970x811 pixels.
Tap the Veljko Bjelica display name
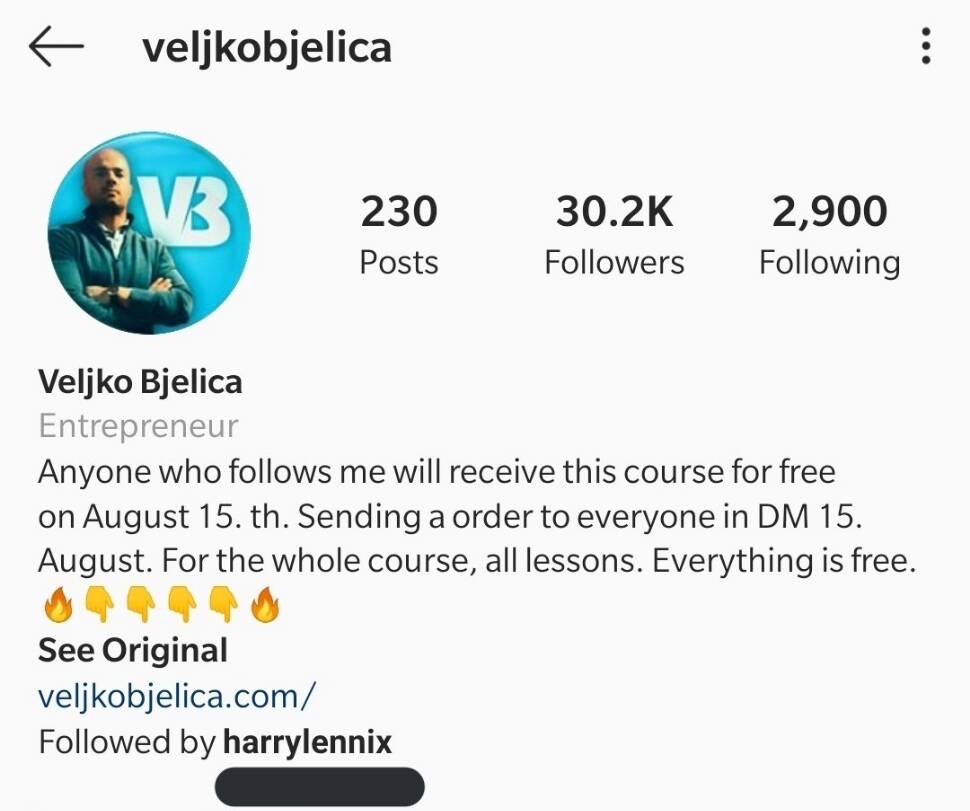140,381
